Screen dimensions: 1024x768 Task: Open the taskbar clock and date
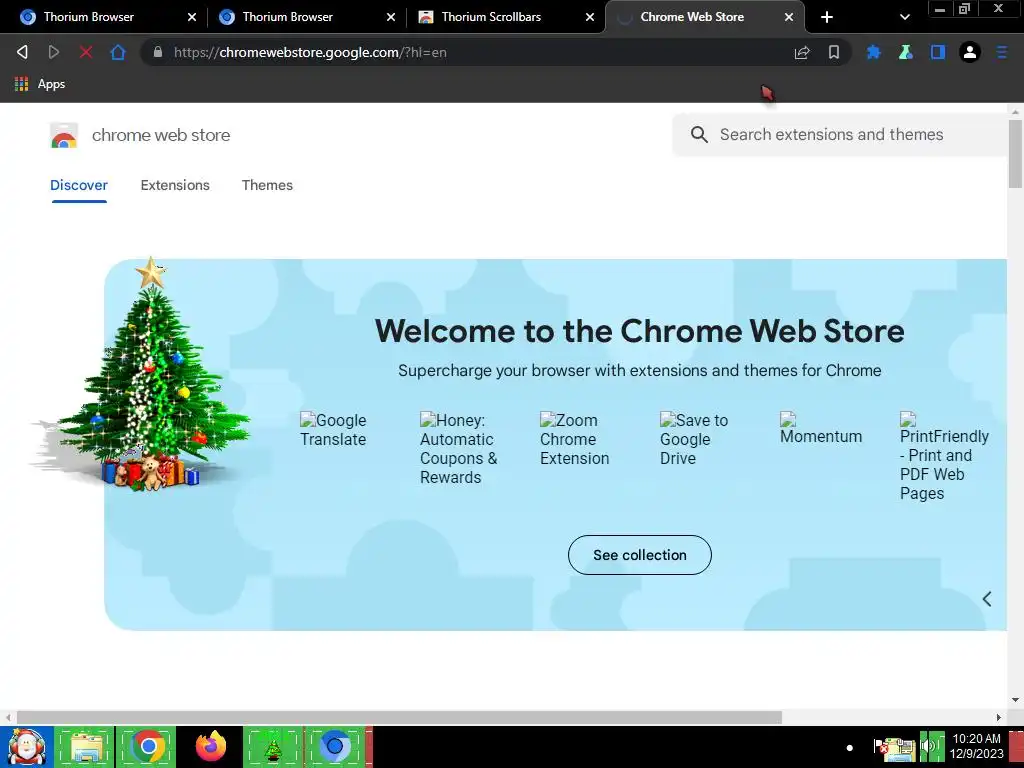(976, 746)
